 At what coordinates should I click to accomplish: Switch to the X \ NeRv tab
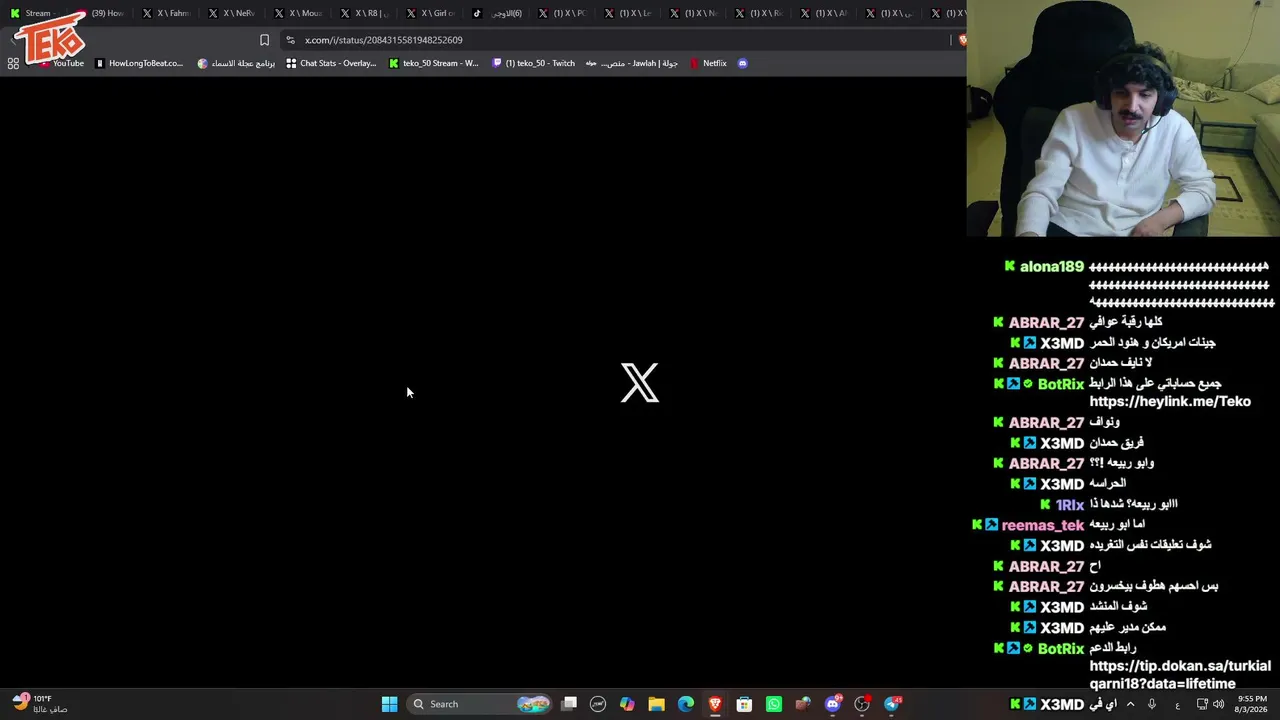coord(231,13)
